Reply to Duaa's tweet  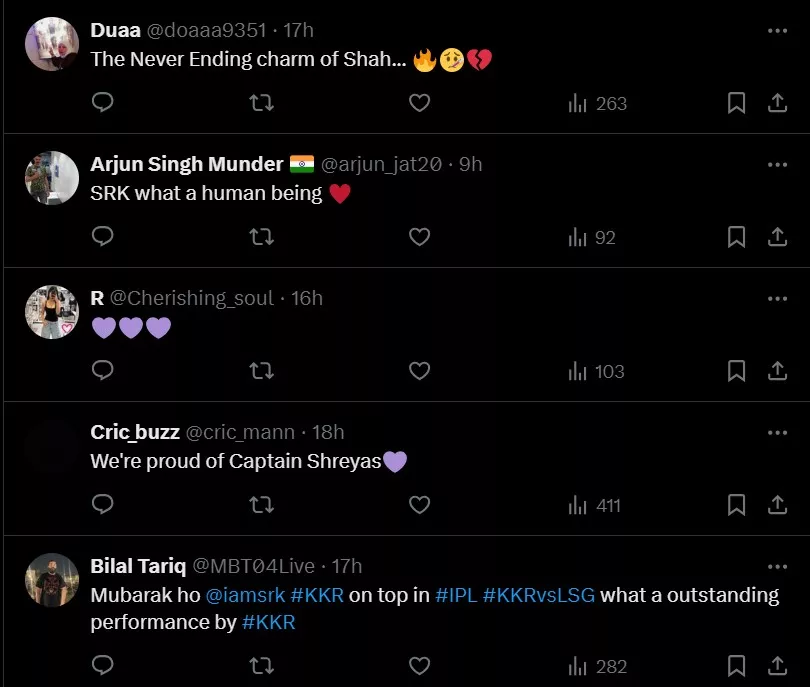click(102, 103)
